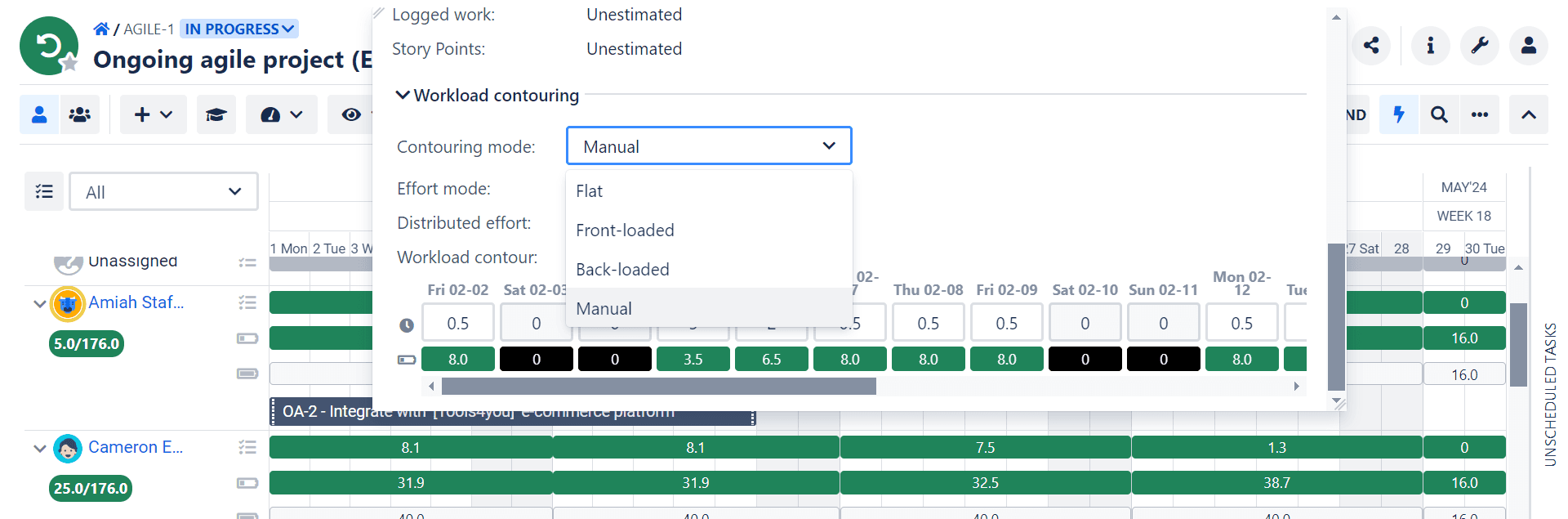The height and width of the screenshot is (519, 1568).
Task: Select the single user view icon
Action: (x=39, y=114)
